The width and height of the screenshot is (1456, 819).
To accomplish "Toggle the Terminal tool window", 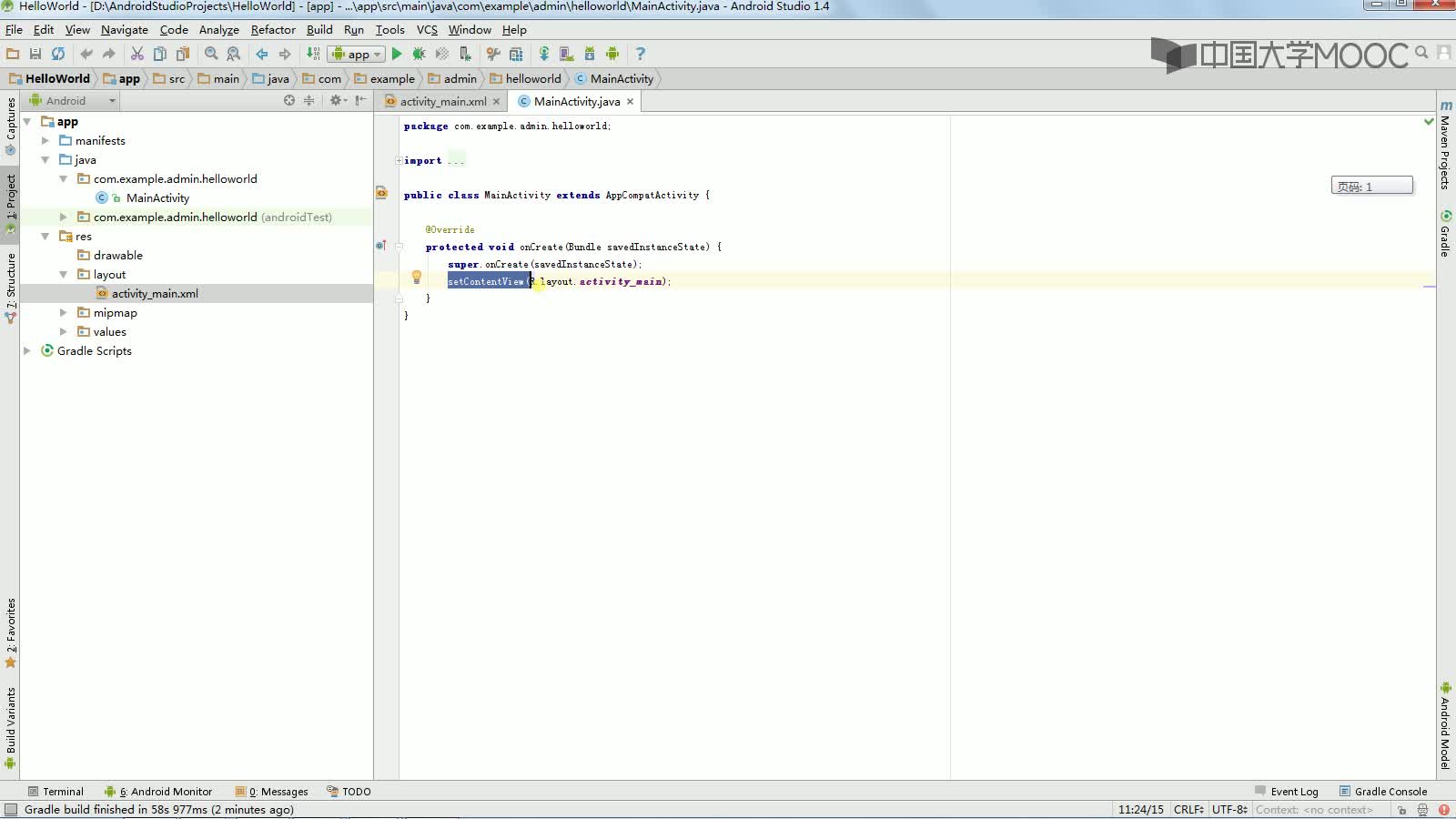I will click(56, 792).
